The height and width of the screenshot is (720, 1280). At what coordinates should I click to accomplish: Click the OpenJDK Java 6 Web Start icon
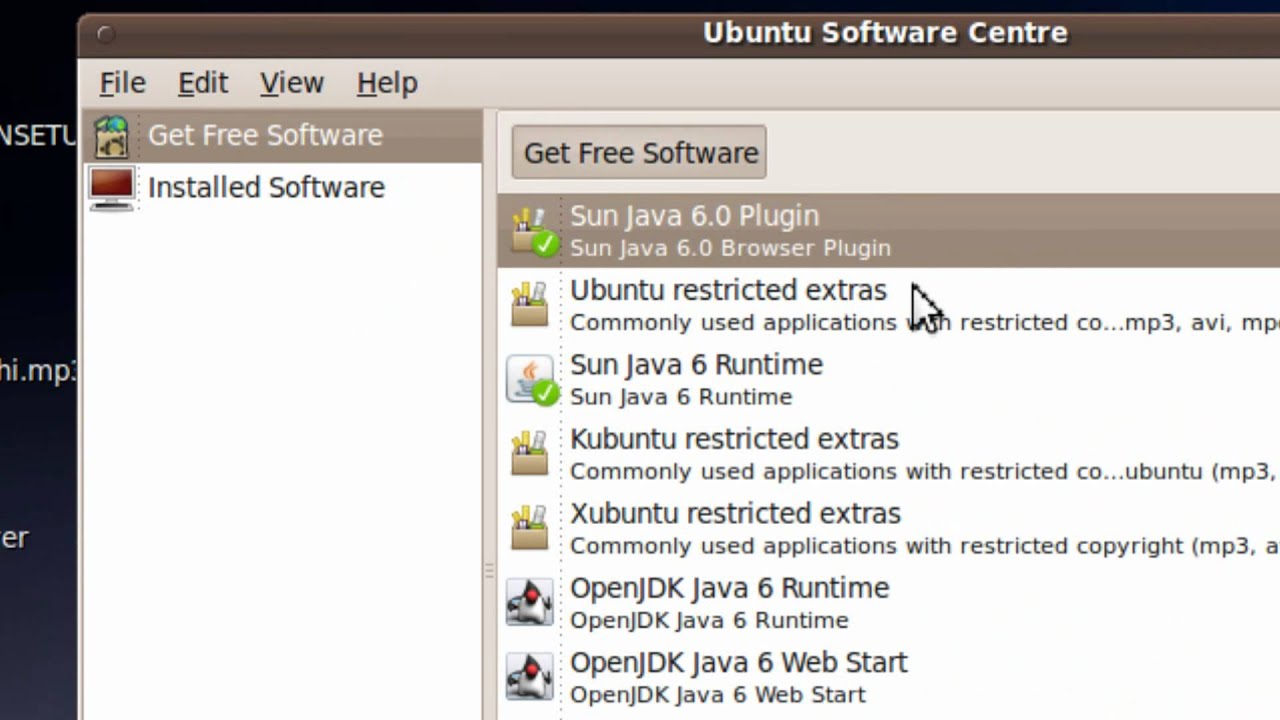(529, 676)
